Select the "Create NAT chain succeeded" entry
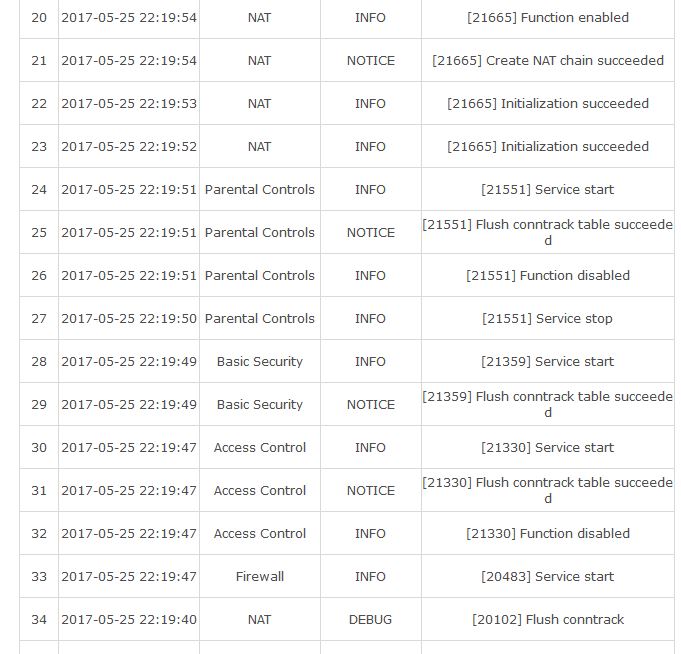Image resolution: width=681 pixels, height=654 pixels. (547, 61)
